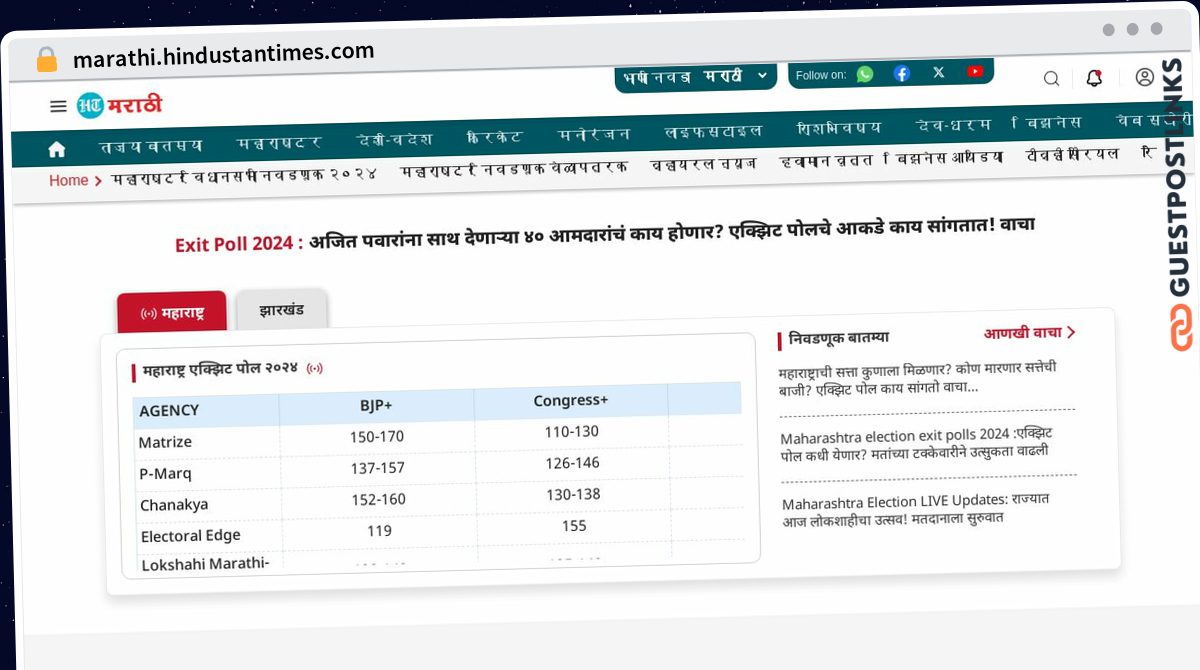This screenshot has height=670, width=1200.
Task: Click the 119 value in Electoral Edge row
Action: 379,531
